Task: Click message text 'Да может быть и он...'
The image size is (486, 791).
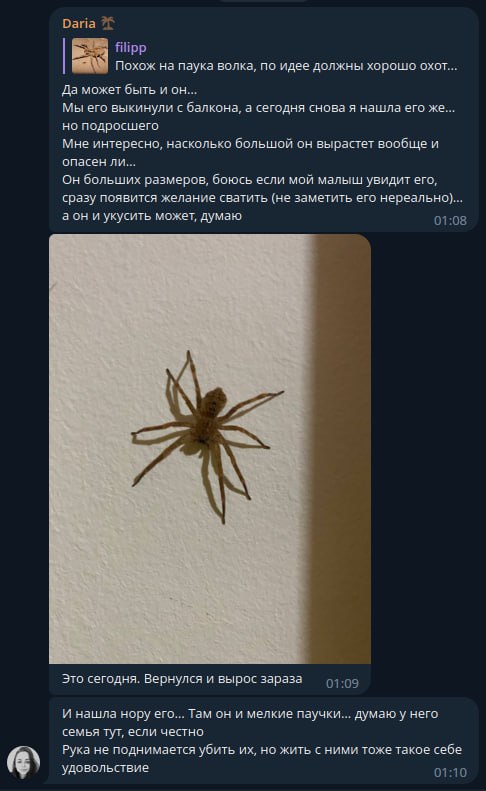Action: [129, 89]
